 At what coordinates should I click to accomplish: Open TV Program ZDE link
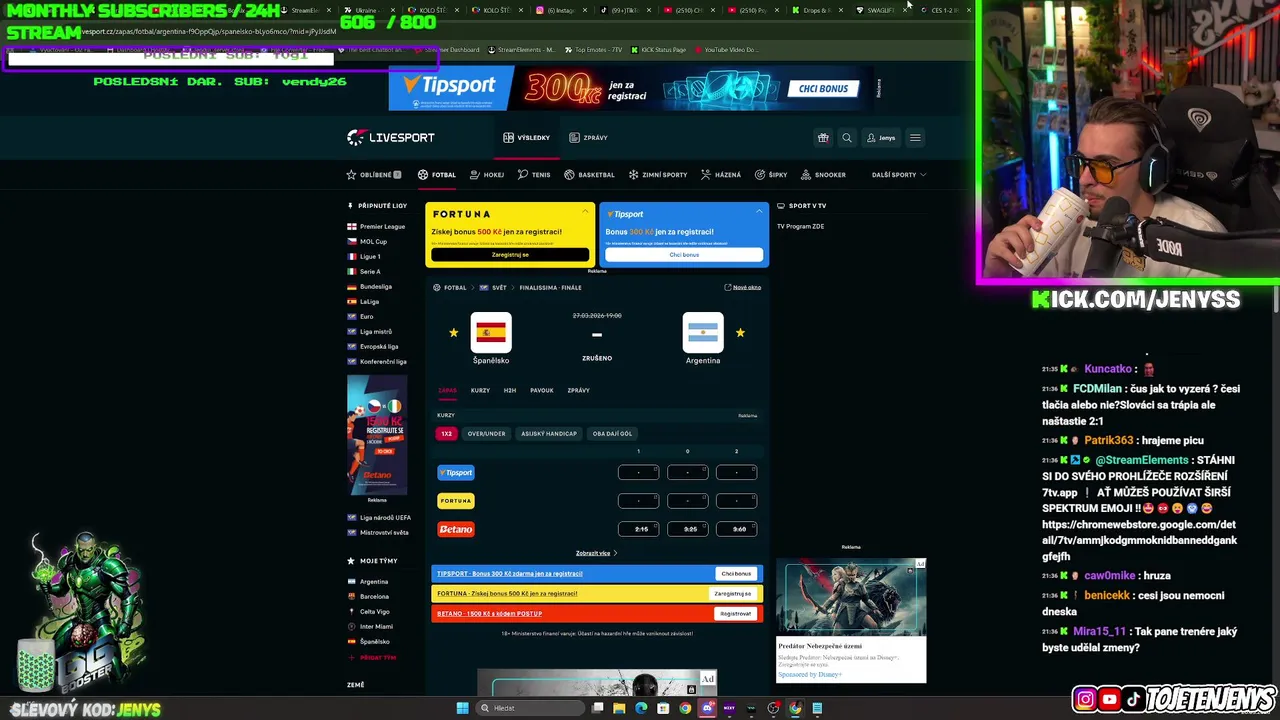click(x=800, y=227)
